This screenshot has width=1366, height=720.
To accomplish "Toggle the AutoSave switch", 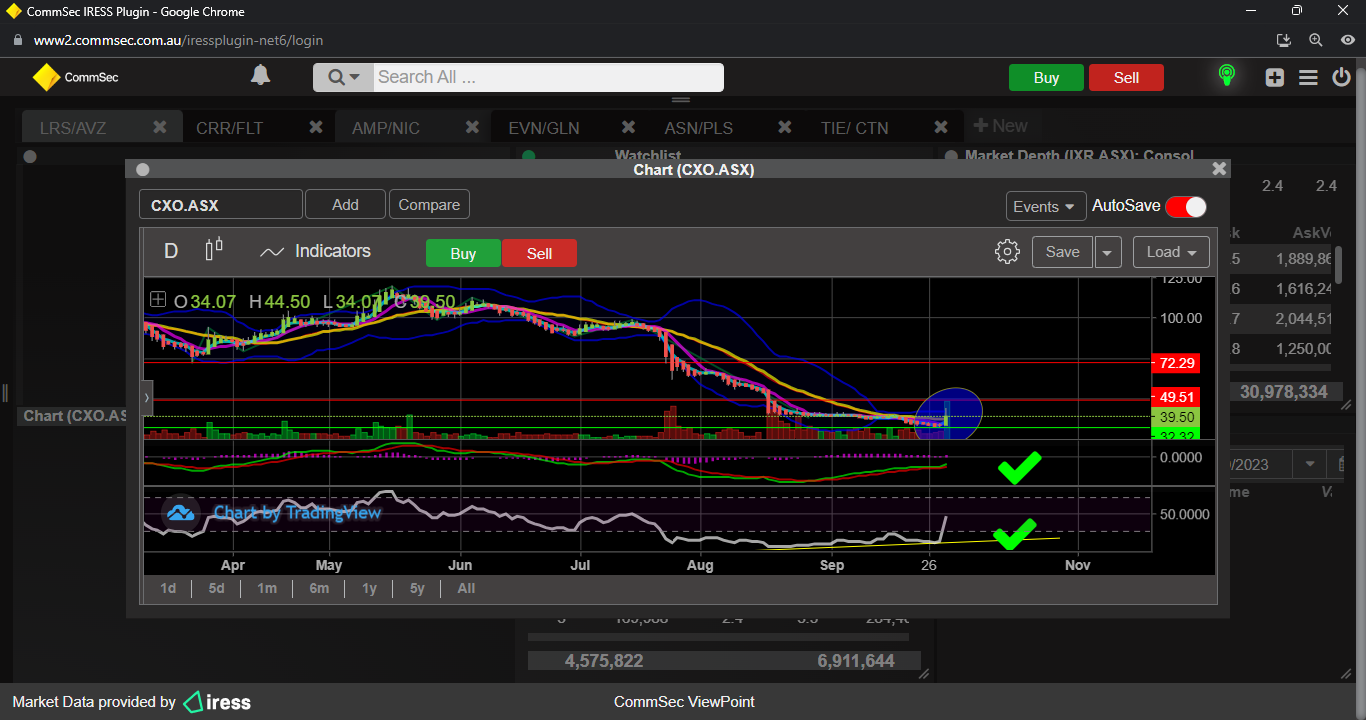I will (x=1185, y=206).
